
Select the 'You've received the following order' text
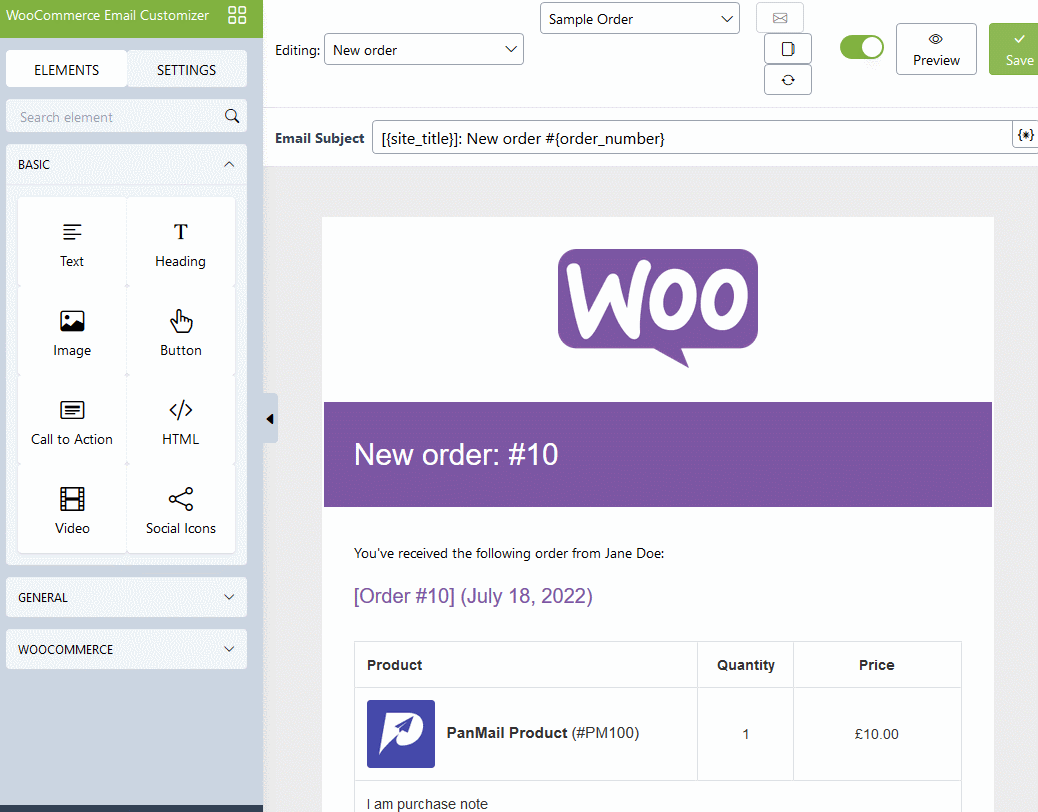509,553
